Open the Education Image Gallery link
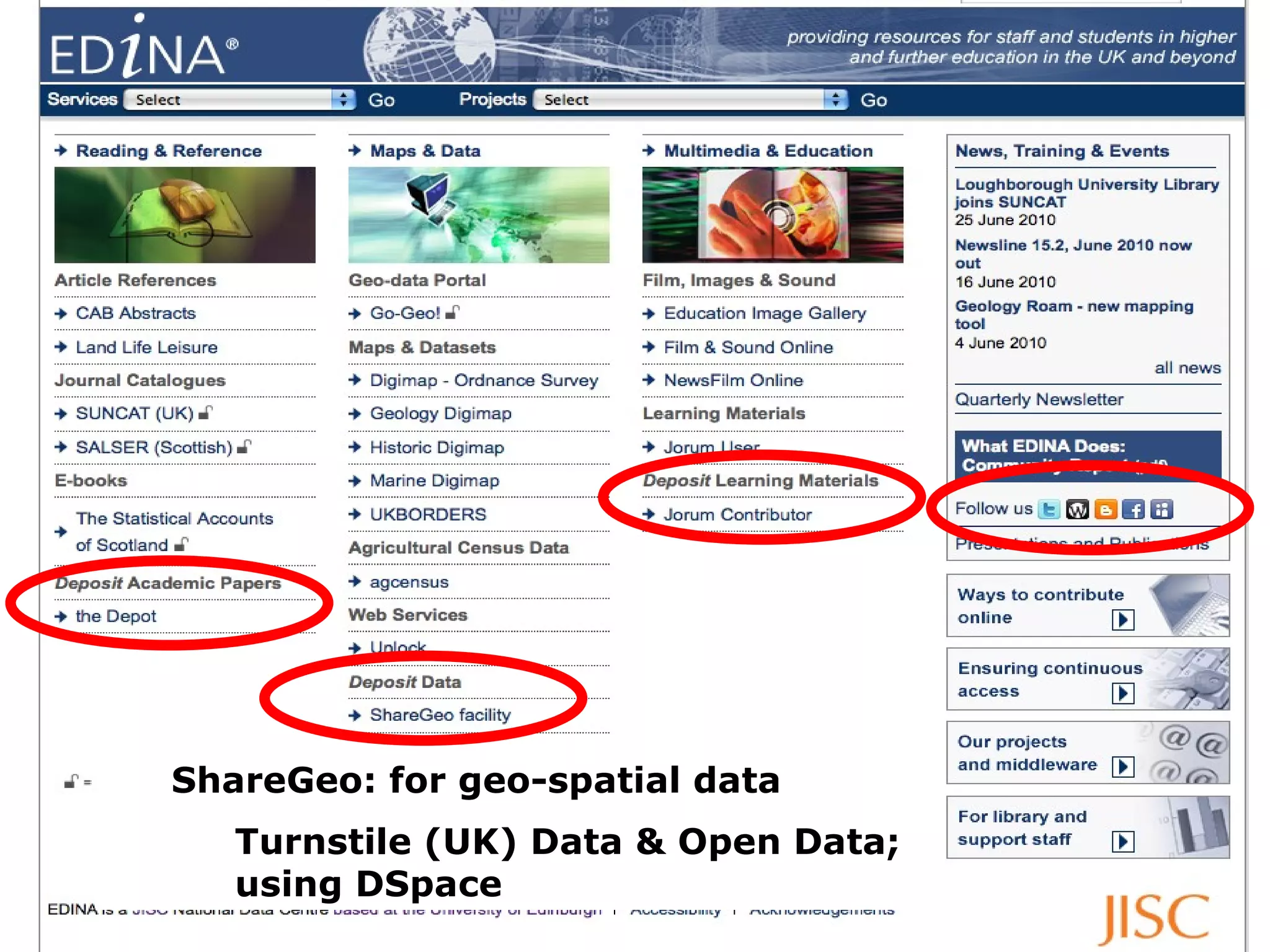Screen dimensions: 1270x952 tap(765, 314)
